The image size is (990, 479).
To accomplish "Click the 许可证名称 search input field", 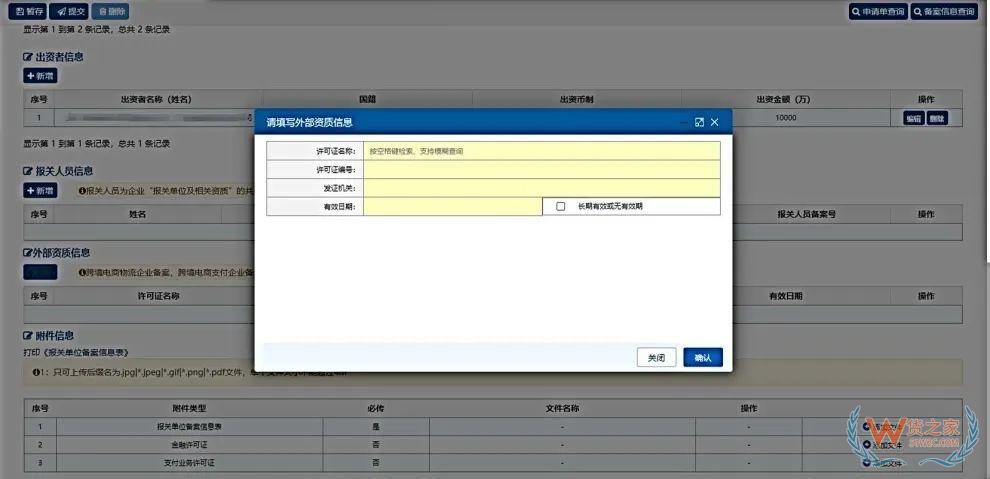I will (541, 151).
